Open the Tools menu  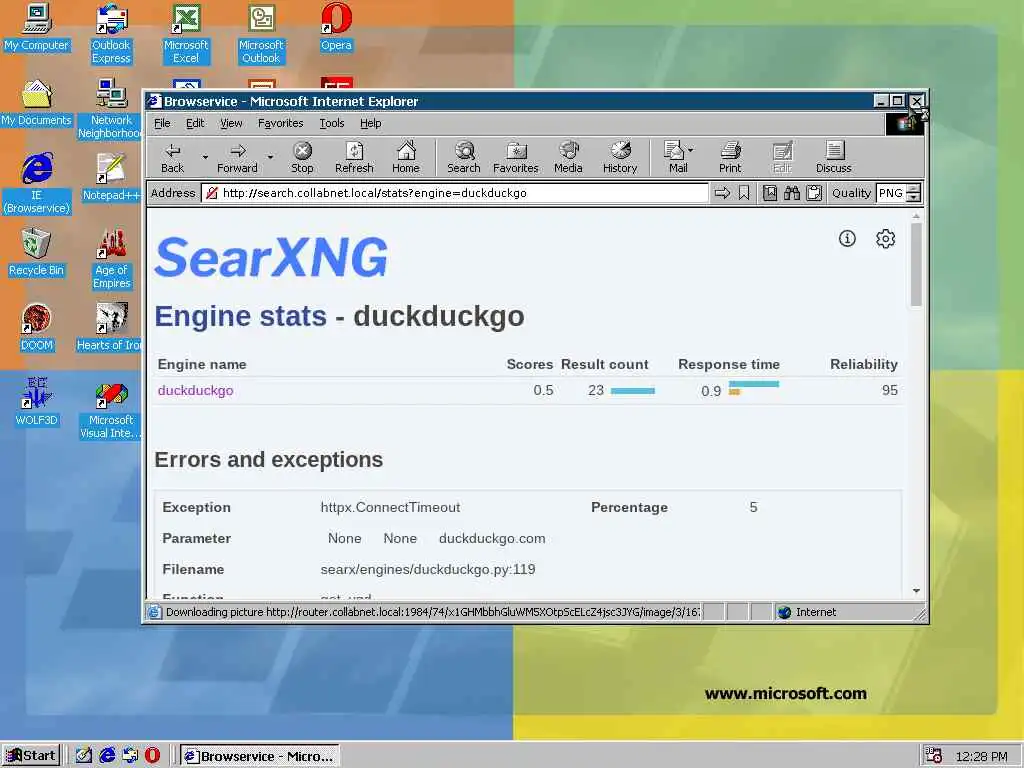click(x=332, y=123)
